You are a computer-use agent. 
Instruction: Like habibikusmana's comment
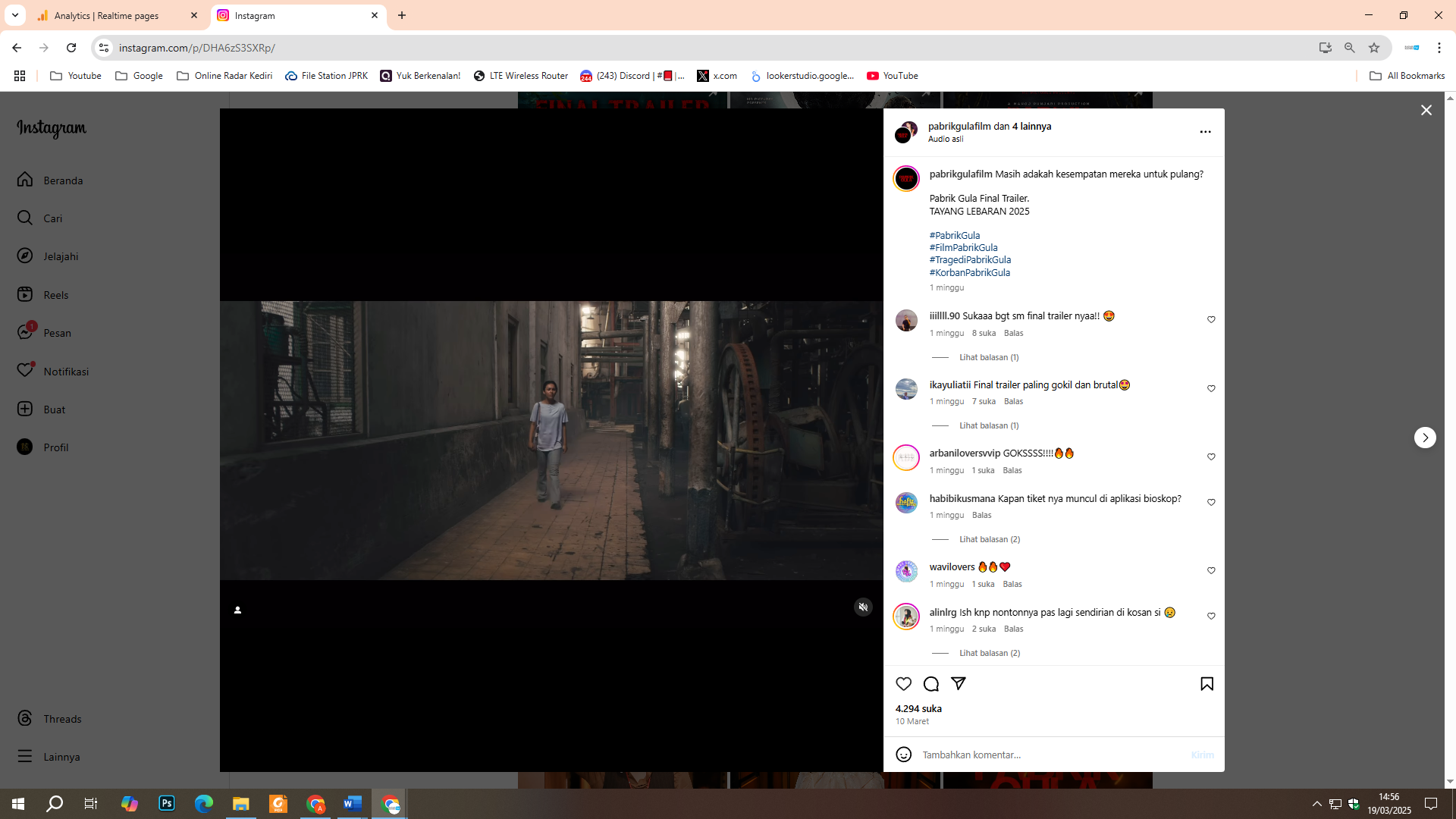click(x=1211, y=502)
